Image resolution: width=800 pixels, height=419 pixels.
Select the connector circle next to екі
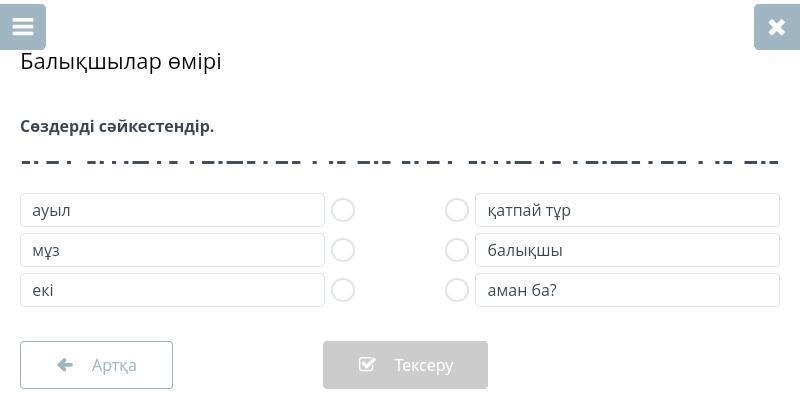pyautogui.click(x=343, y=290)
